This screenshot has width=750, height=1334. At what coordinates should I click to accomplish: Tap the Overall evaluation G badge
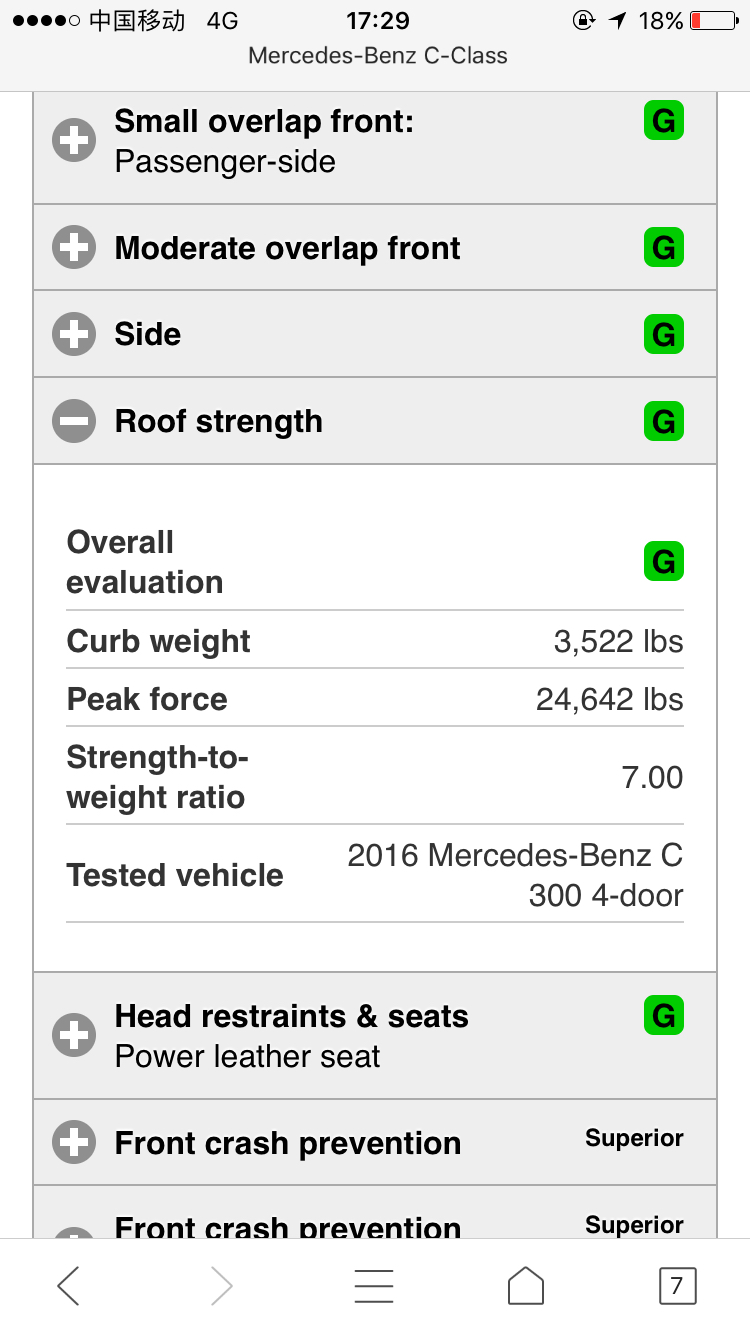tap(663, 561)
